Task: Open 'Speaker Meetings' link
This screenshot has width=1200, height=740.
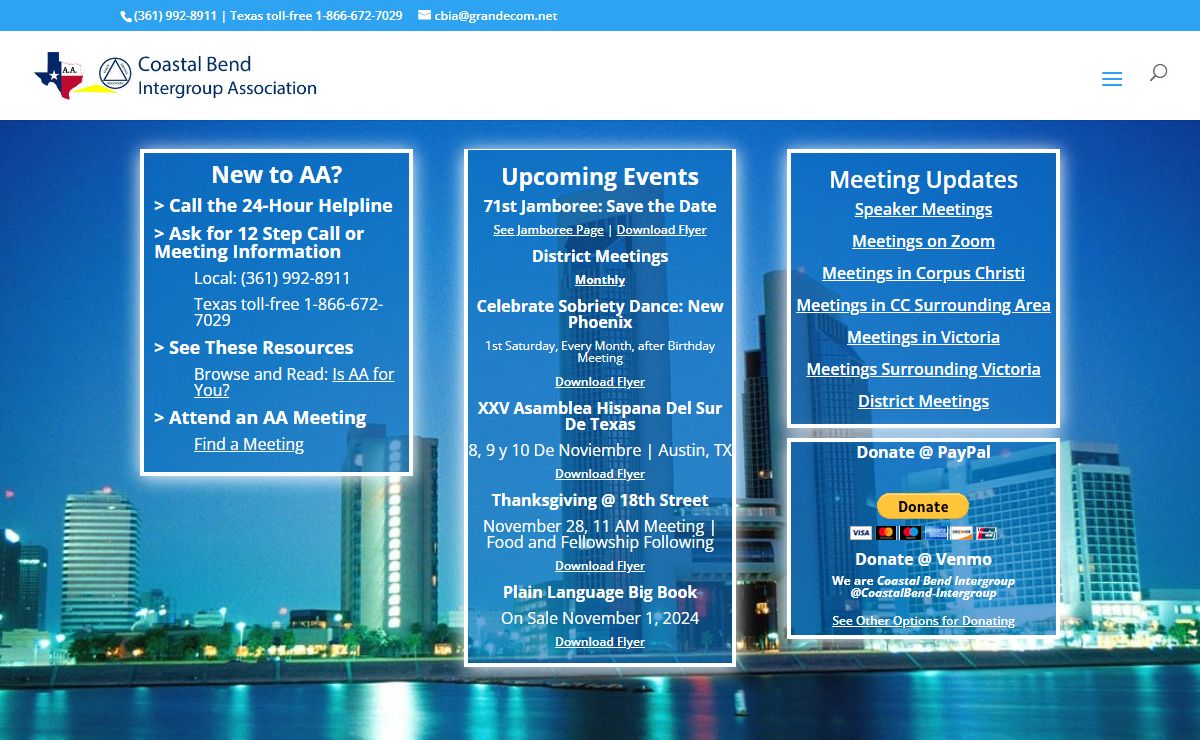Action: pos(923,209)
